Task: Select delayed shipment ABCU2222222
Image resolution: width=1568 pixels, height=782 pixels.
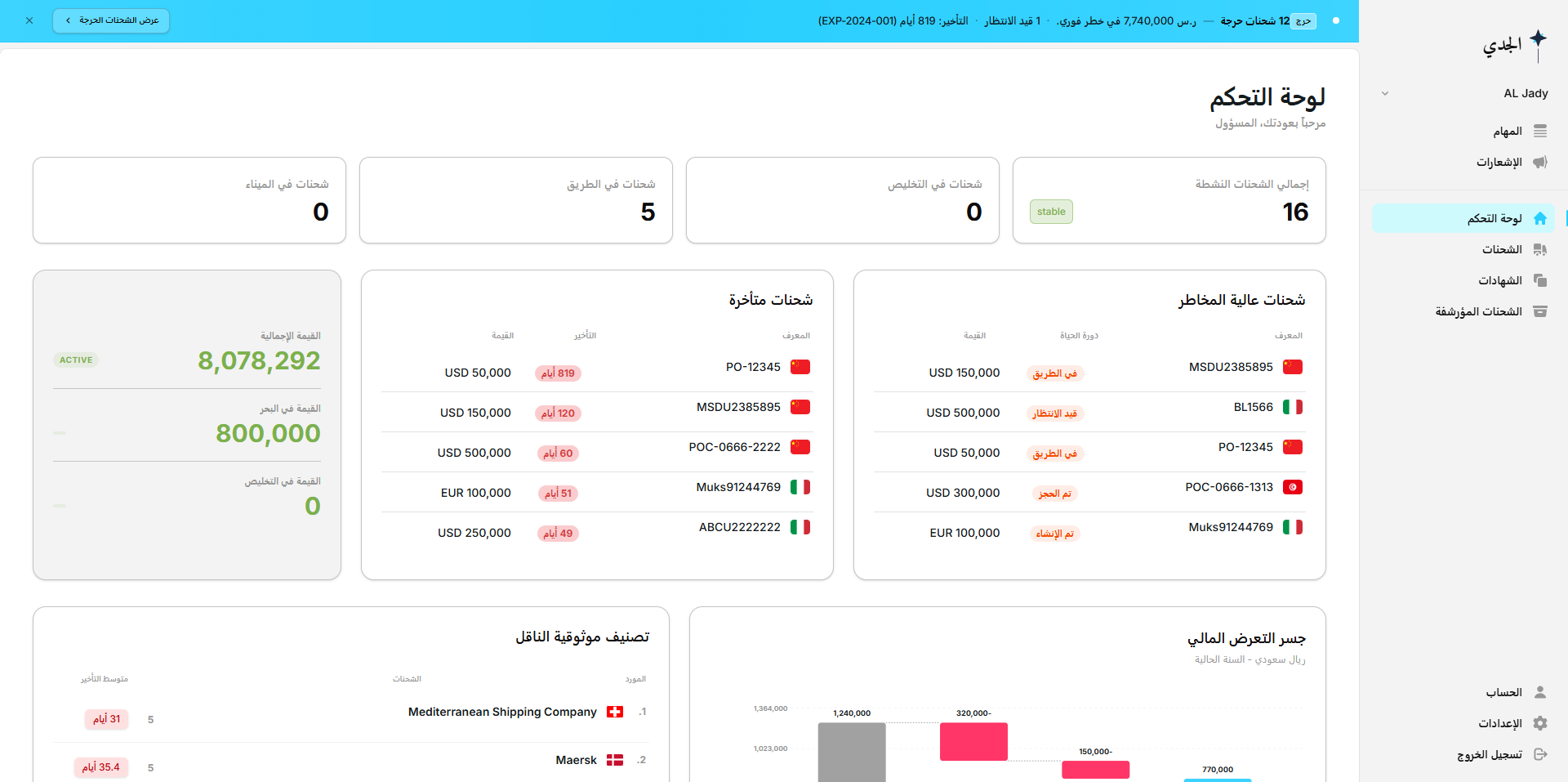Action: pyautogui.click(x=596, y=532)
